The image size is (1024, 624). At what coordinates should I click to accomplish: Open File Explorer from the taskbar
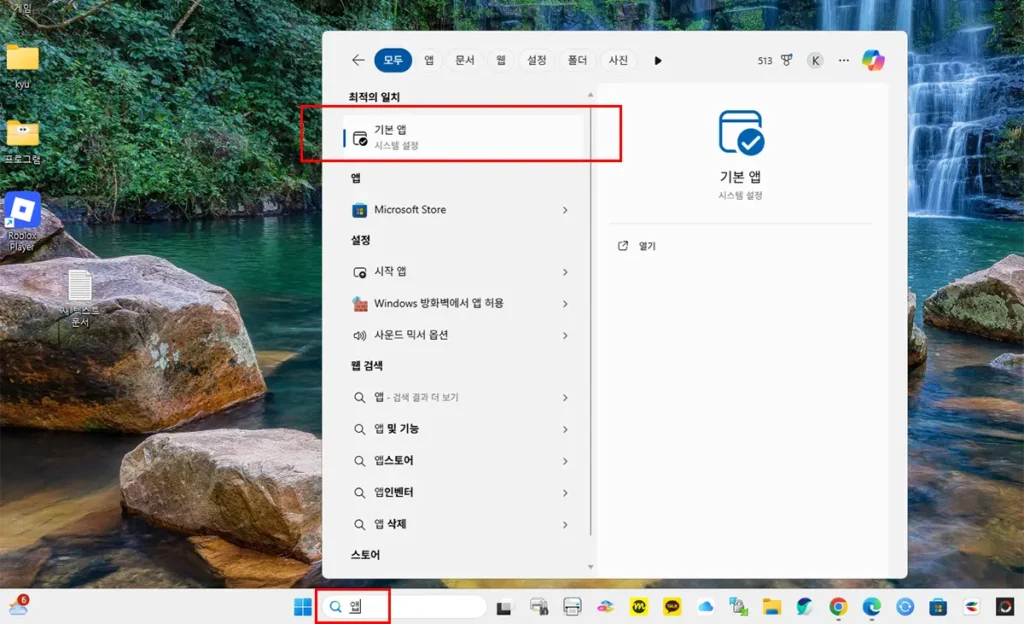pos(771,606)
